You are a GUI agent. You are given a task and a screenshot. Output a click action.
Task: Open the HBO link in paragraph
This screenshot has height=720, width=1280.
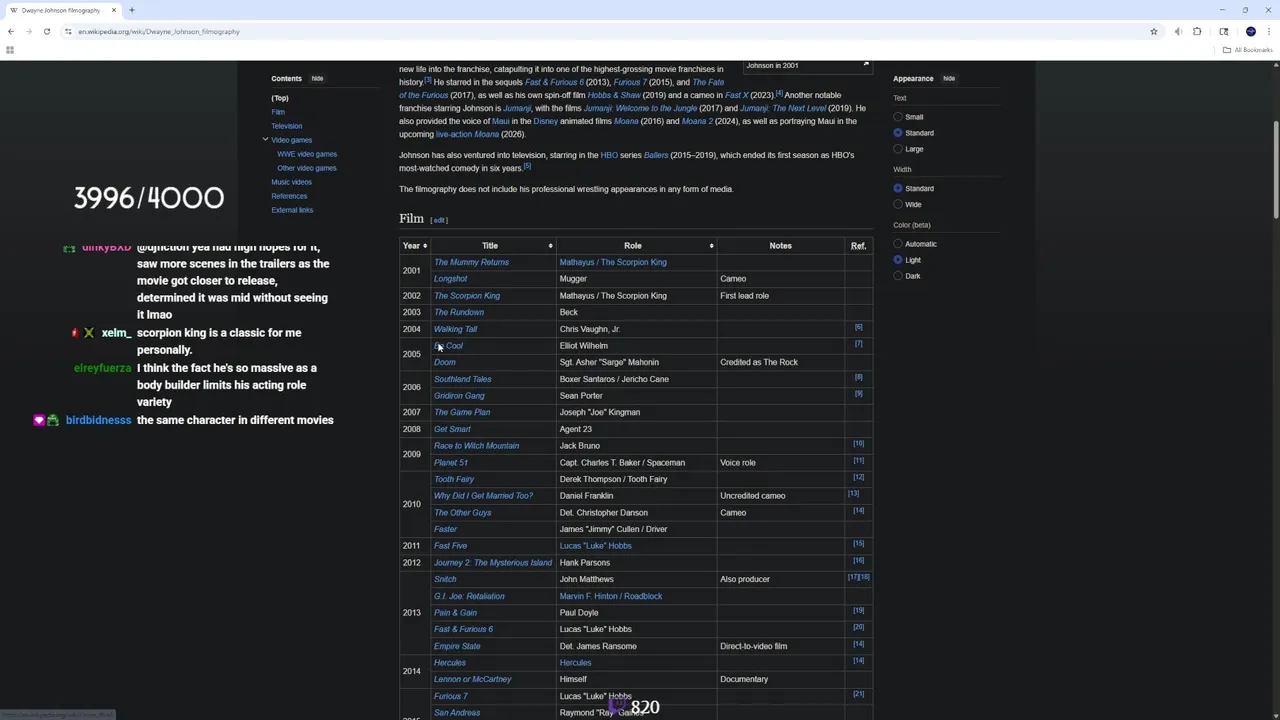(609, 155)
